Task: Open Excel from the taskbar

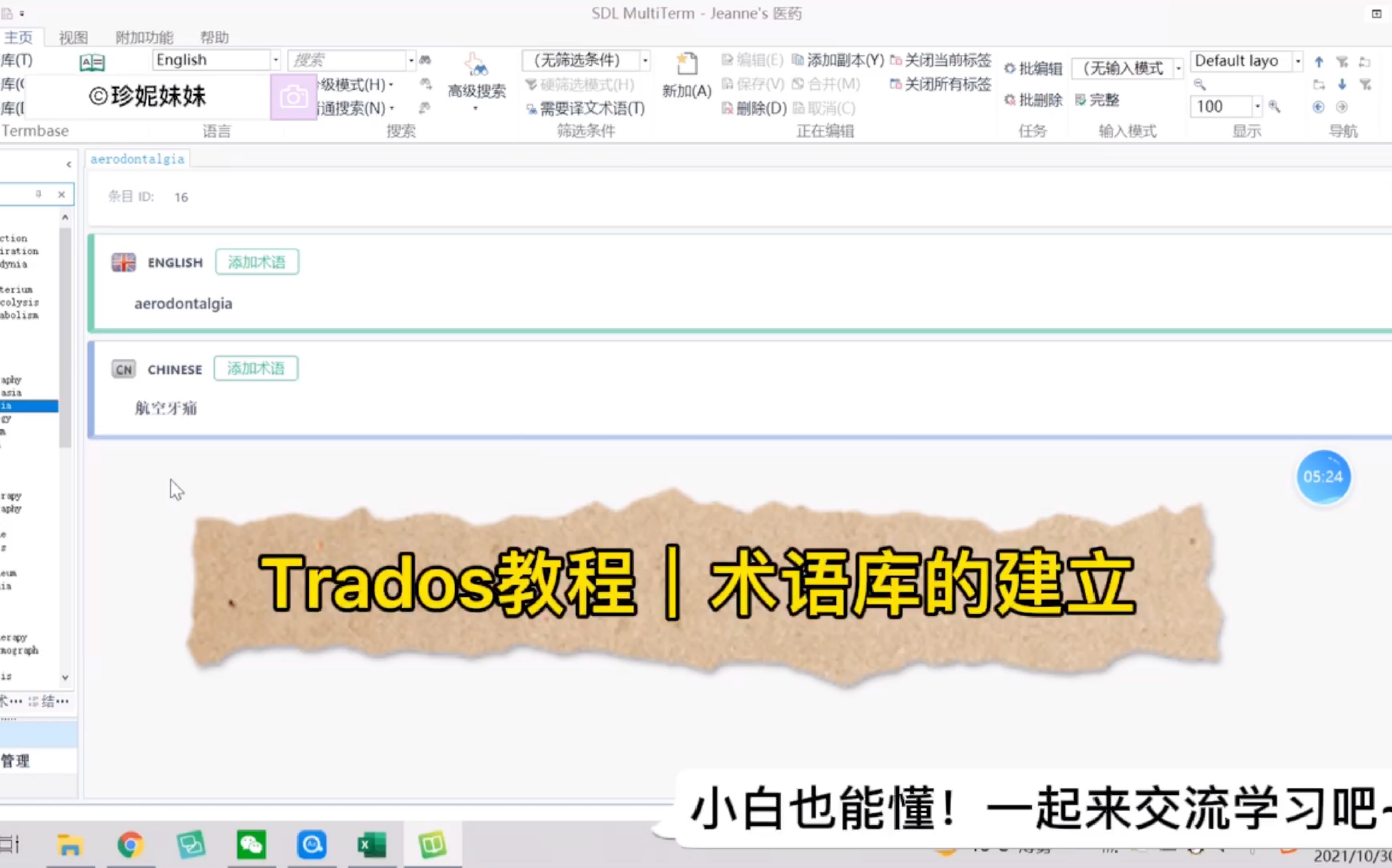Action: pos(371,845)
